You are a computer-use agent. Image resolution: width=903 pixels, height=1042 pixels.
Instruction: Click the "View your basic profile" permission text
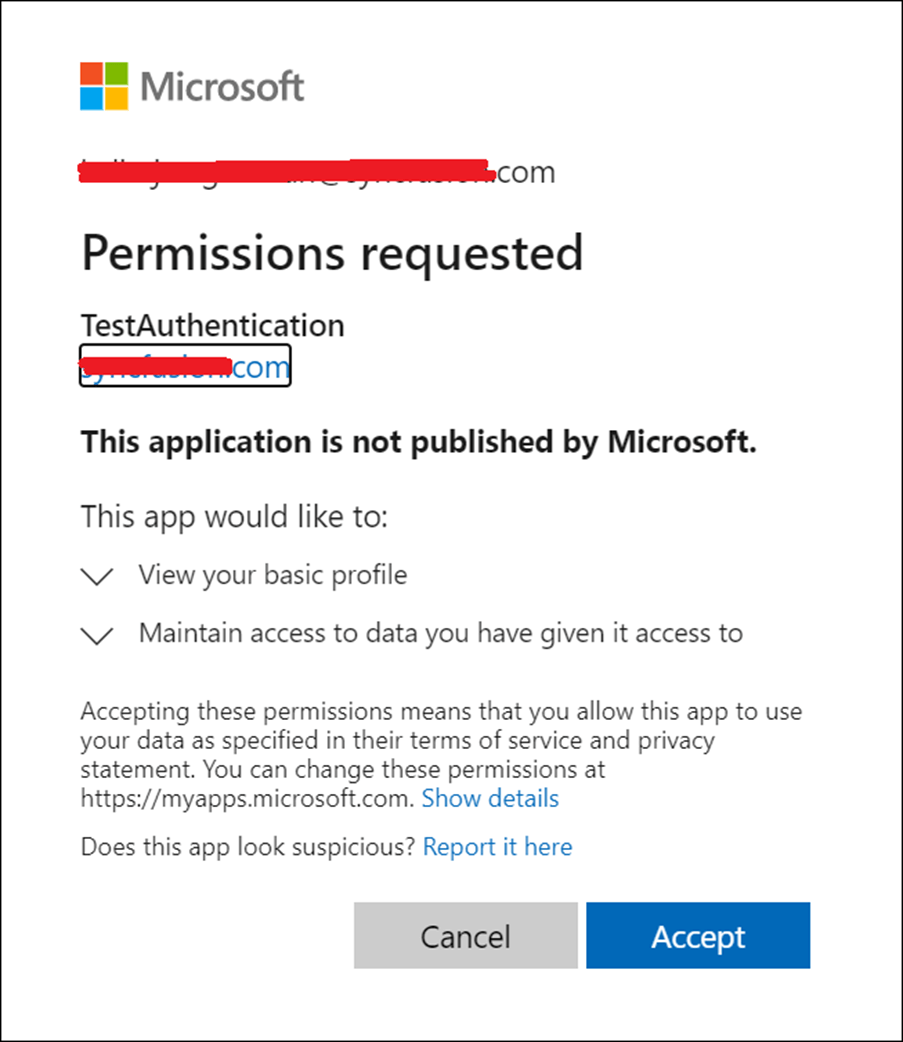coord(273,575)
